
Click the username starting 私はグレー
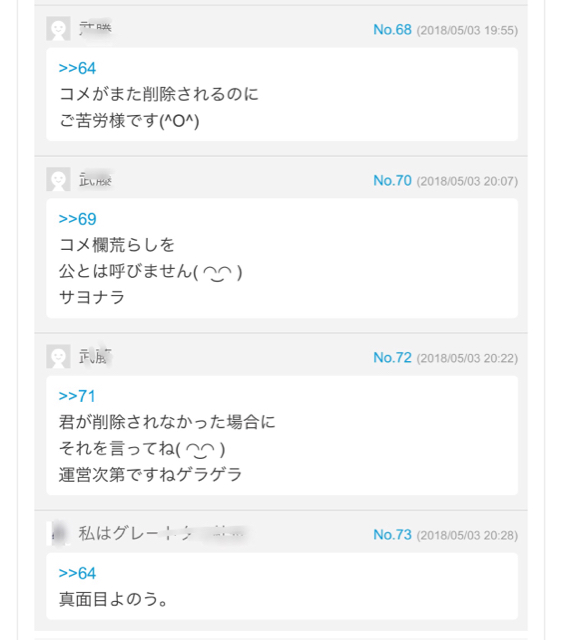[162, 533]
